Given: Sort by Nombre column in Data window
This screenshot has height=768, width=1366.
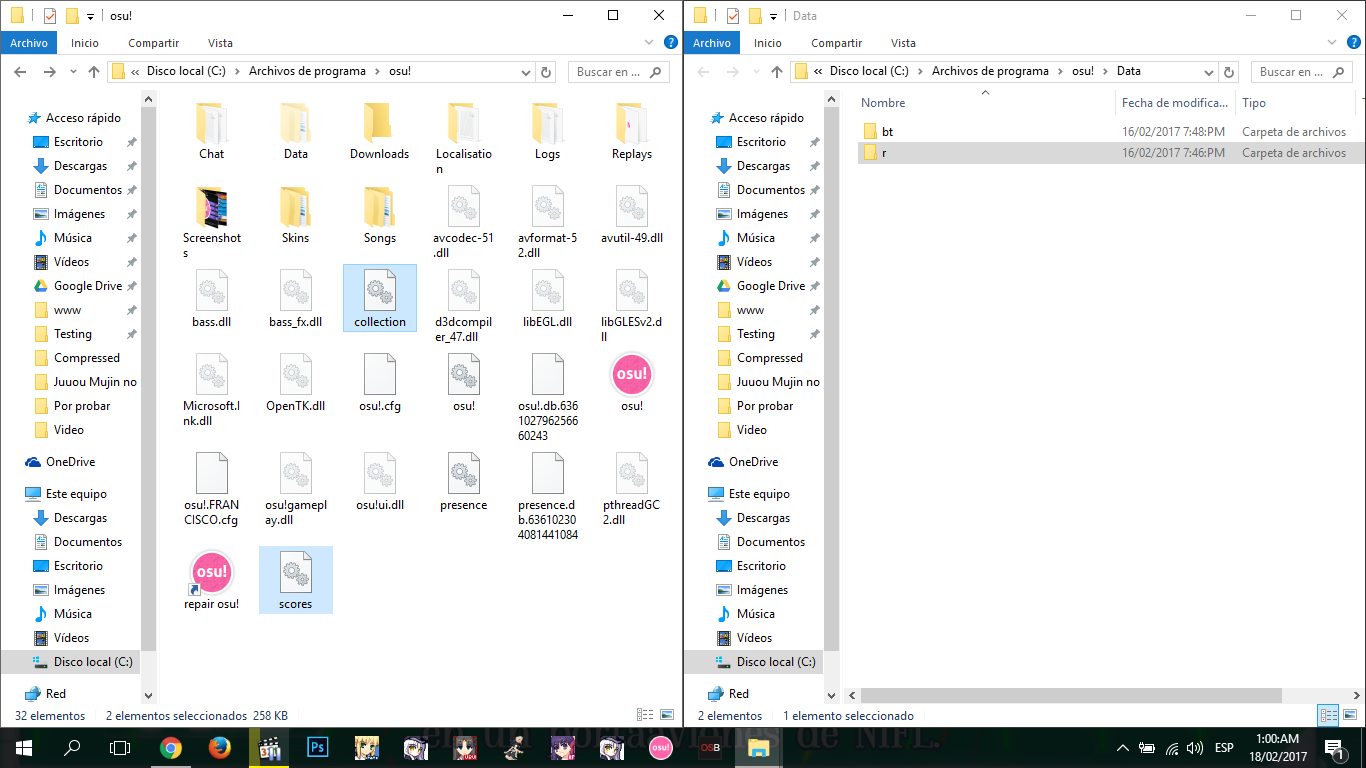Looking at the screenshot, I should pos(985,103).
